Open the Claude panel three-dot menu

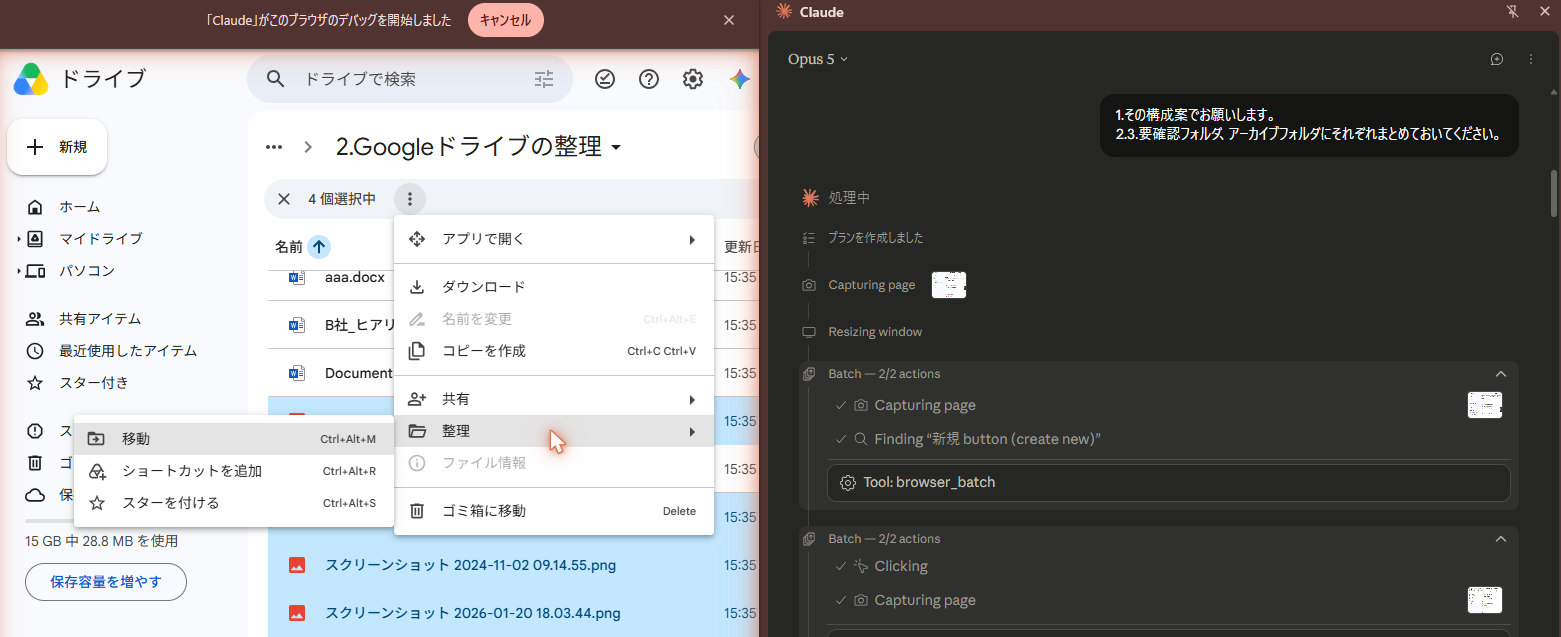(x=1531, y=59)
